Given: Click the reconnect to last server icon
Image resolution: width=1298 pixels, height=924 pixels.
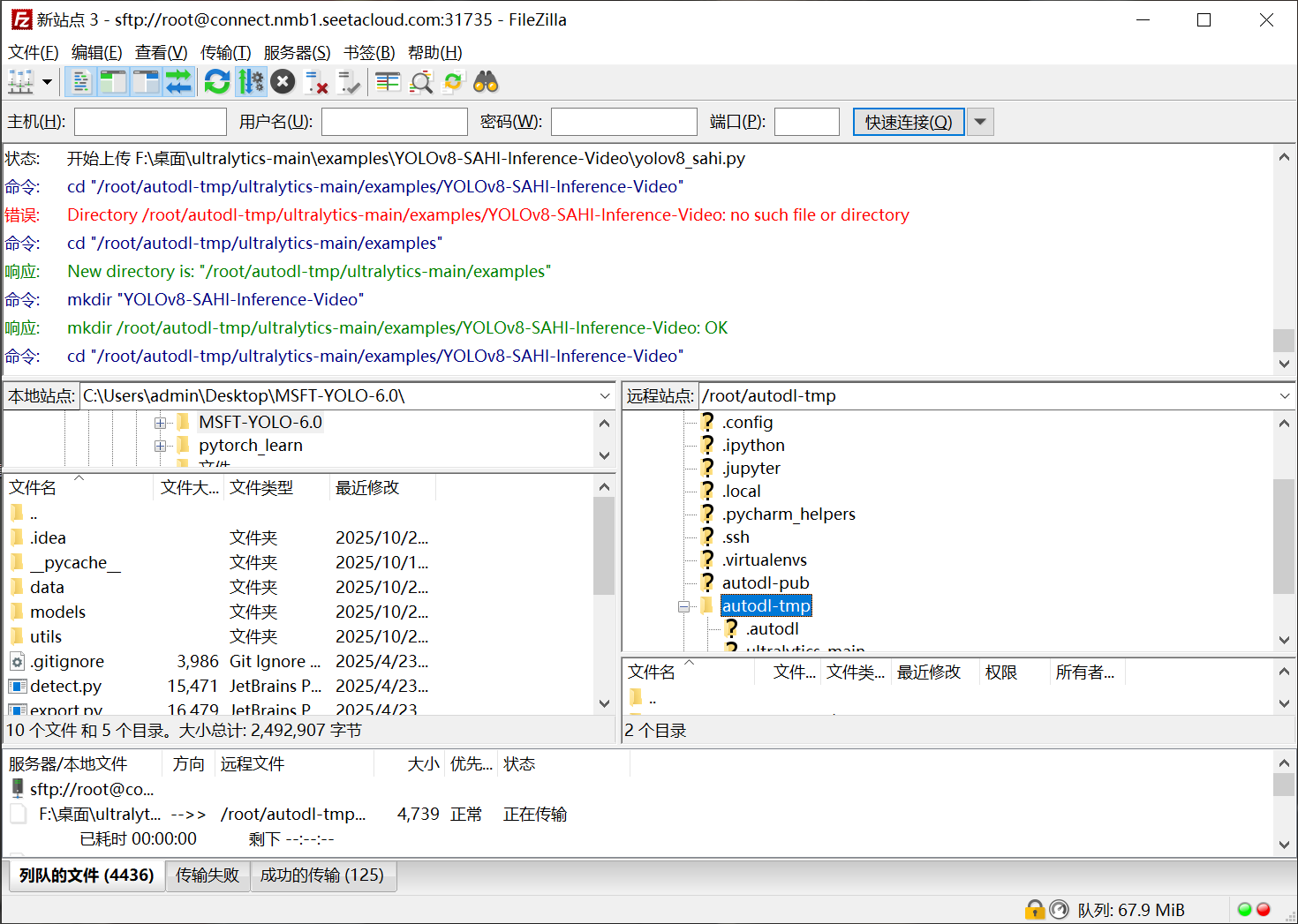Looking at the screenshot, I should (349, 82).
